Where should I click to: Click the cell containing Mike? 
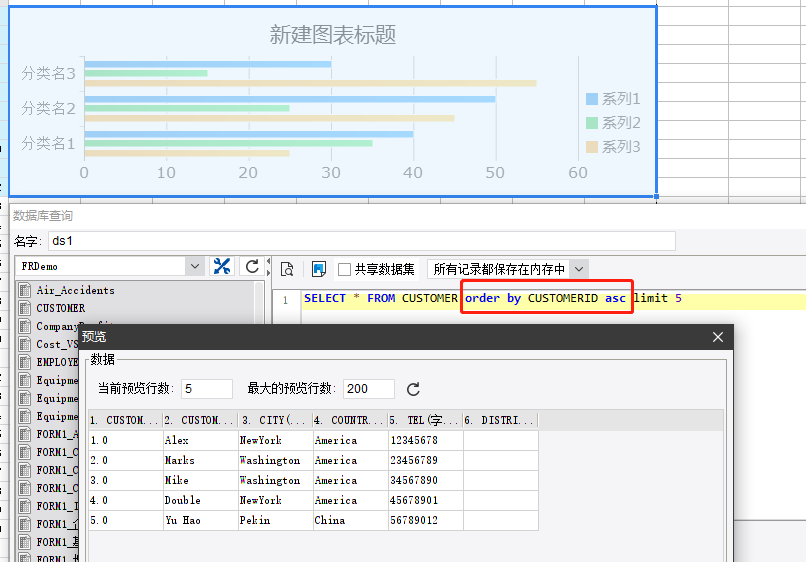pos(200,480)
